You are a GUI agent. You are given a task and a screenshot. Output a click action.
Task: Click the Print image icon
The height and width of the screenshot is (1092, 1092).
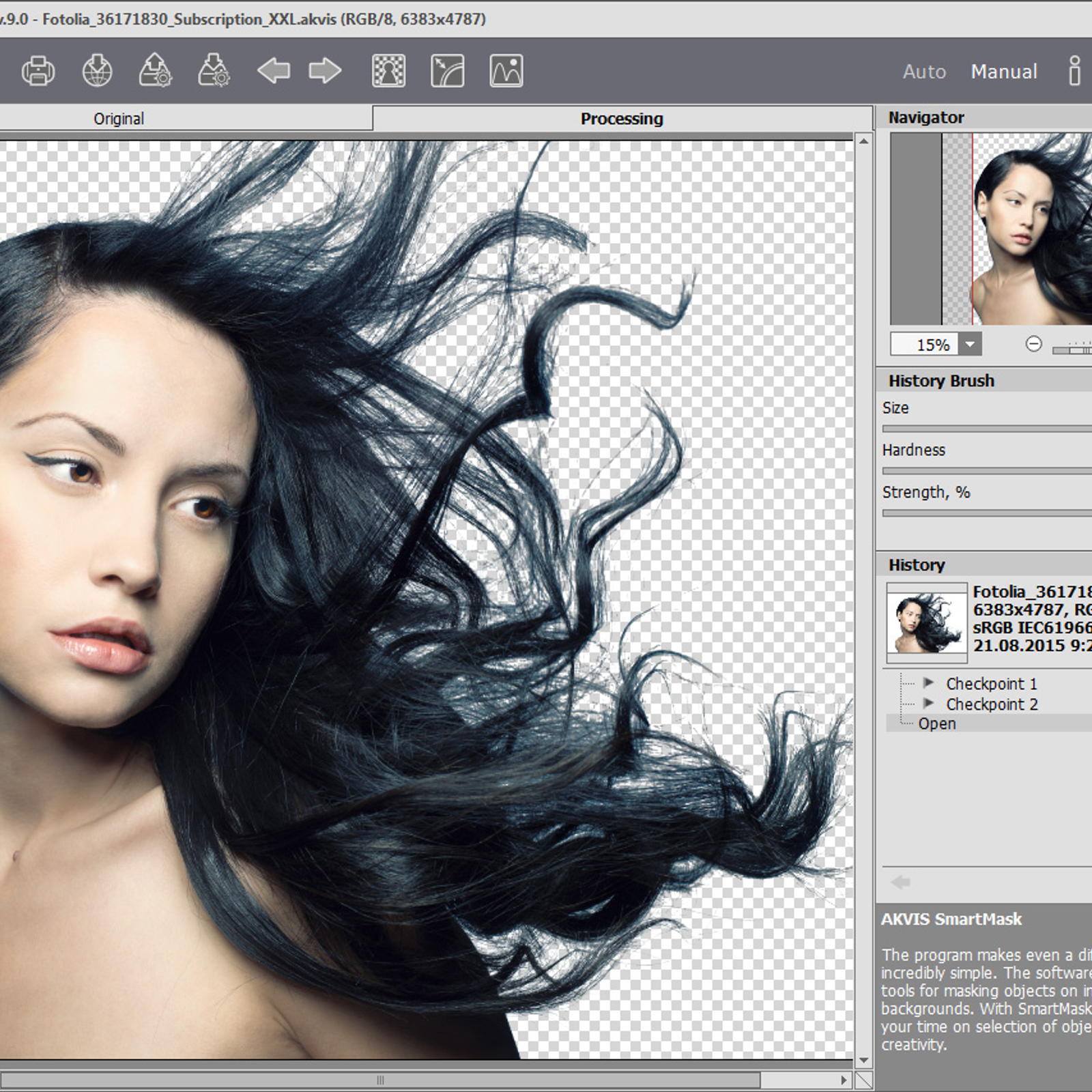pyautogui.click(x=38, y=71)
